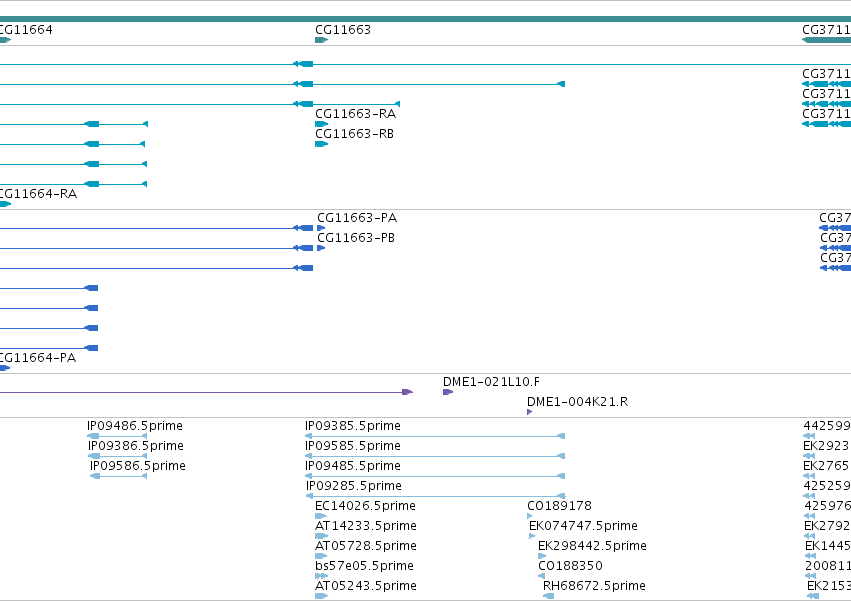Image resolution: width=851 pixels, height=601 pixels.
Task: Select the CG11663-PA protein label
Action: click(357, 218)
